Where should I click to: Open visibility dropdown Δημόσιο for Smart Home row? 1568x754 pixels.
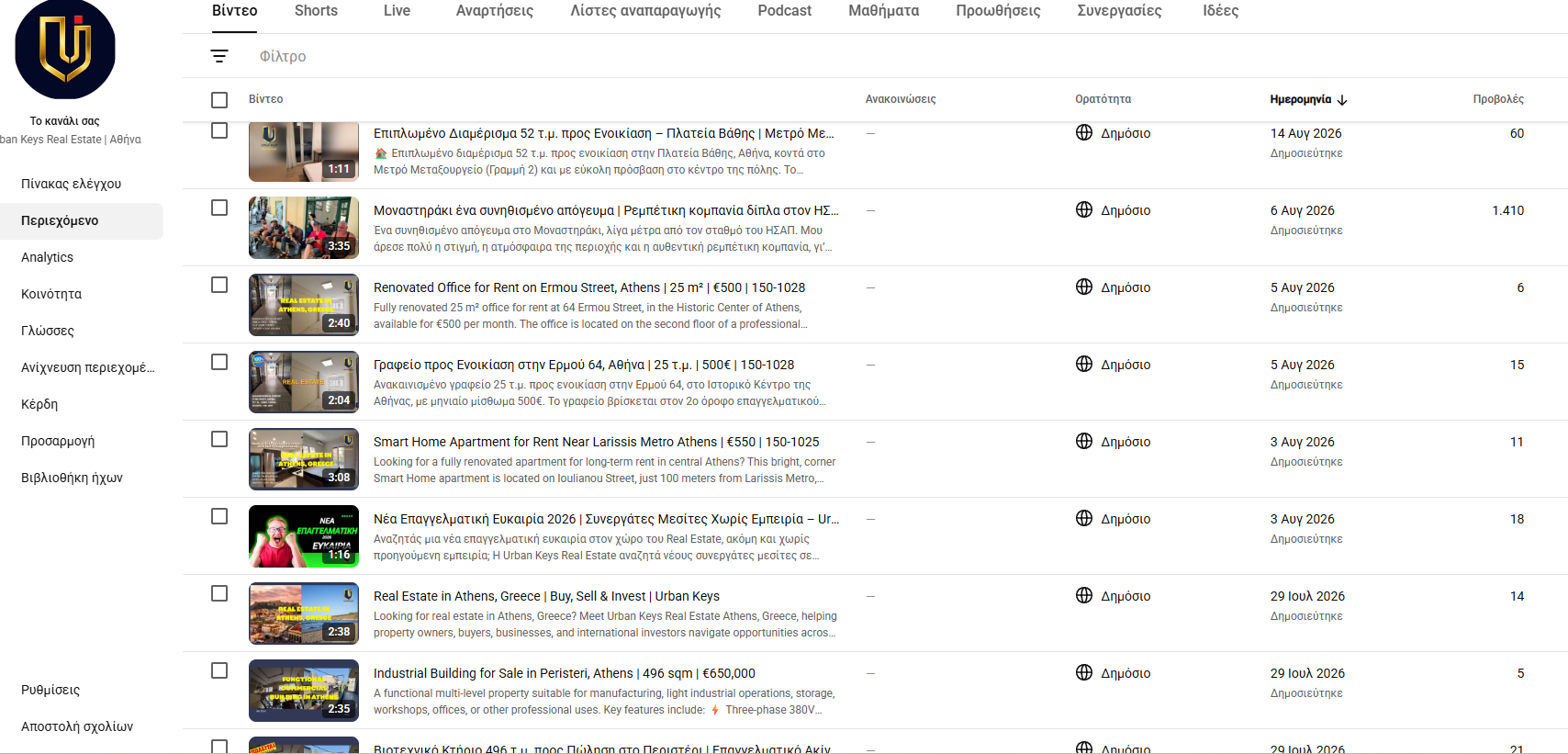click(1126, 442)
